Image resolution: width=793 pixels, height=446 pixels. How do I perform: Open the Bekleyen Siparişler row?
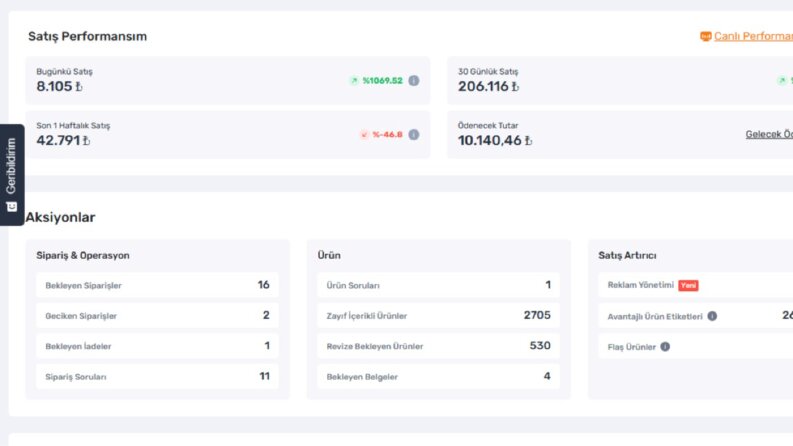[x=157, y=285]
